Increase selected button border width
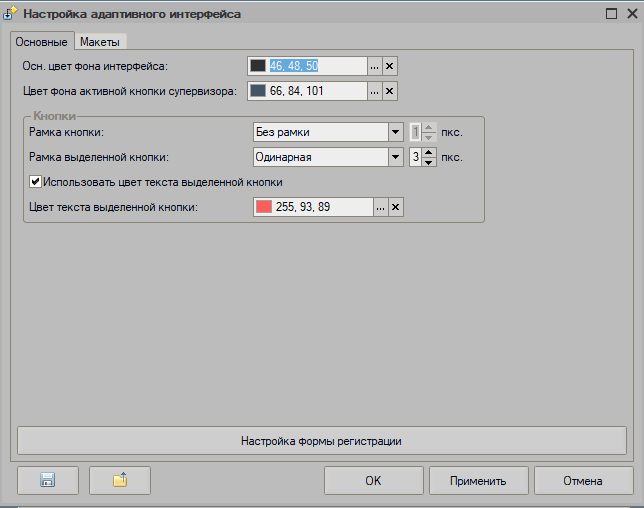 tap(429, 152)
